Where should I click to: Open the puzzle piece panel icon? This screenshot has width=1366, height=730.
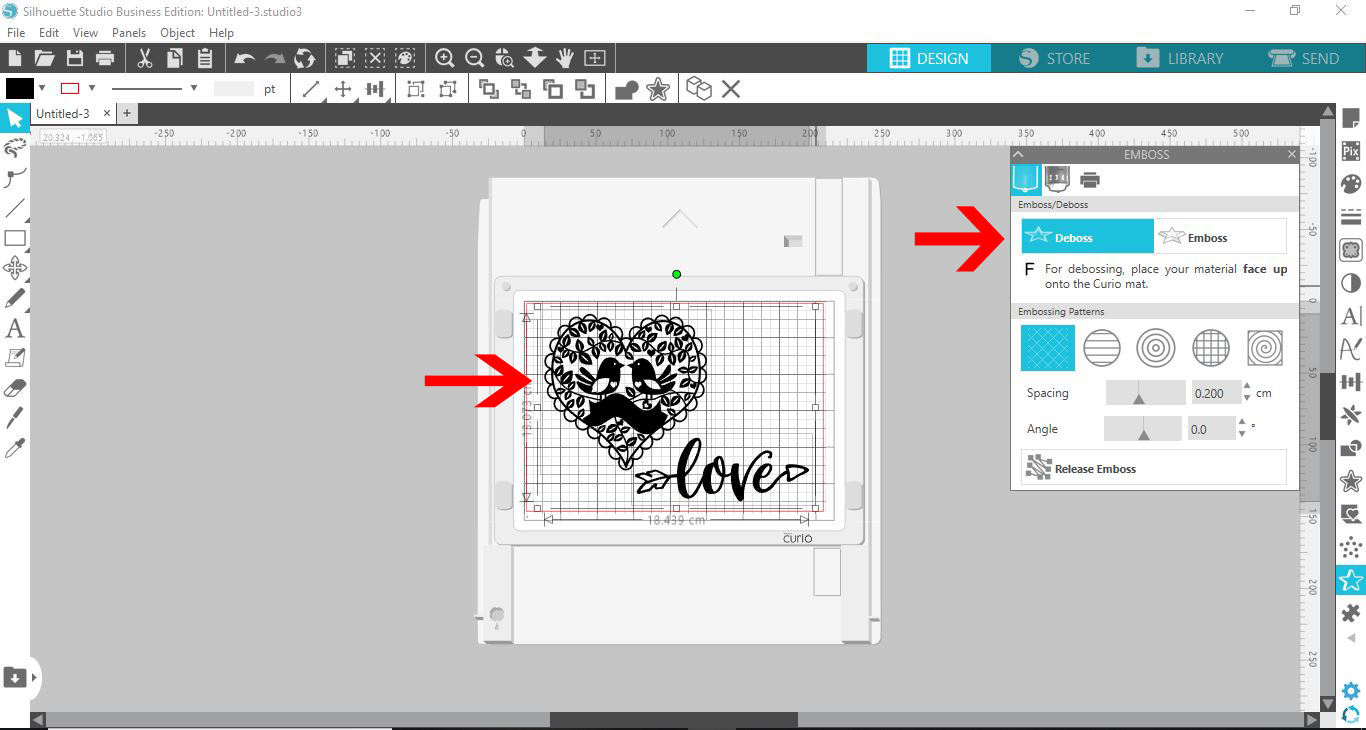1351,612
